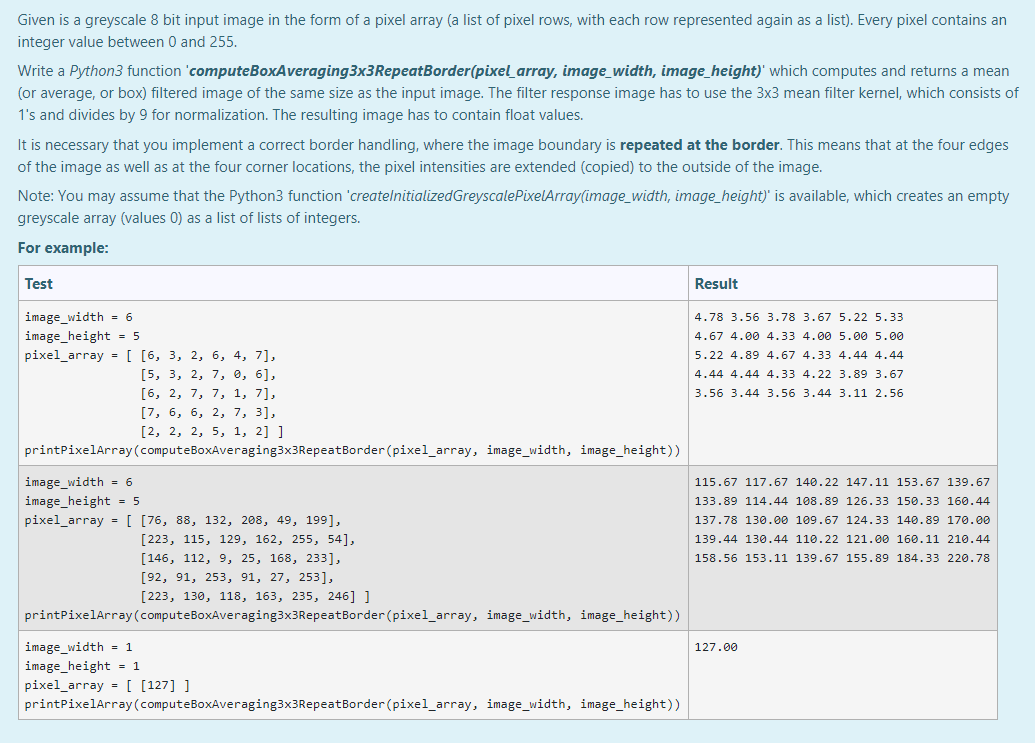The width and height of the screenshot is (1035, 743).
Task: Click the second test's printPixelArray call
Action: pos(352,615)
